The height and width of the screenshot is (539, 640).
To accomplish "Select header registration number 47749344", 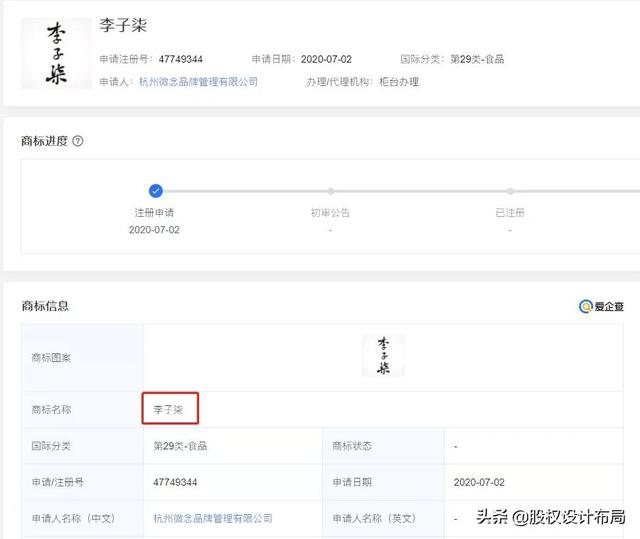I will pos(180,60).
